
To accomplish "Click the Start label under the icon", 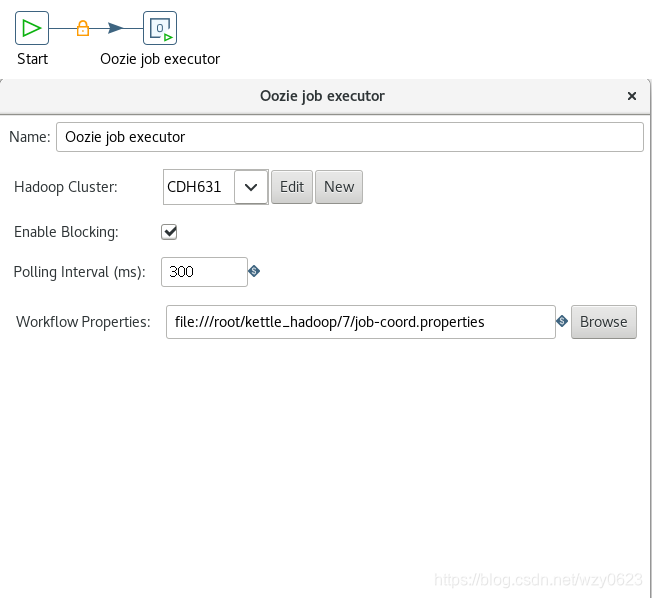I will (32, 59).
